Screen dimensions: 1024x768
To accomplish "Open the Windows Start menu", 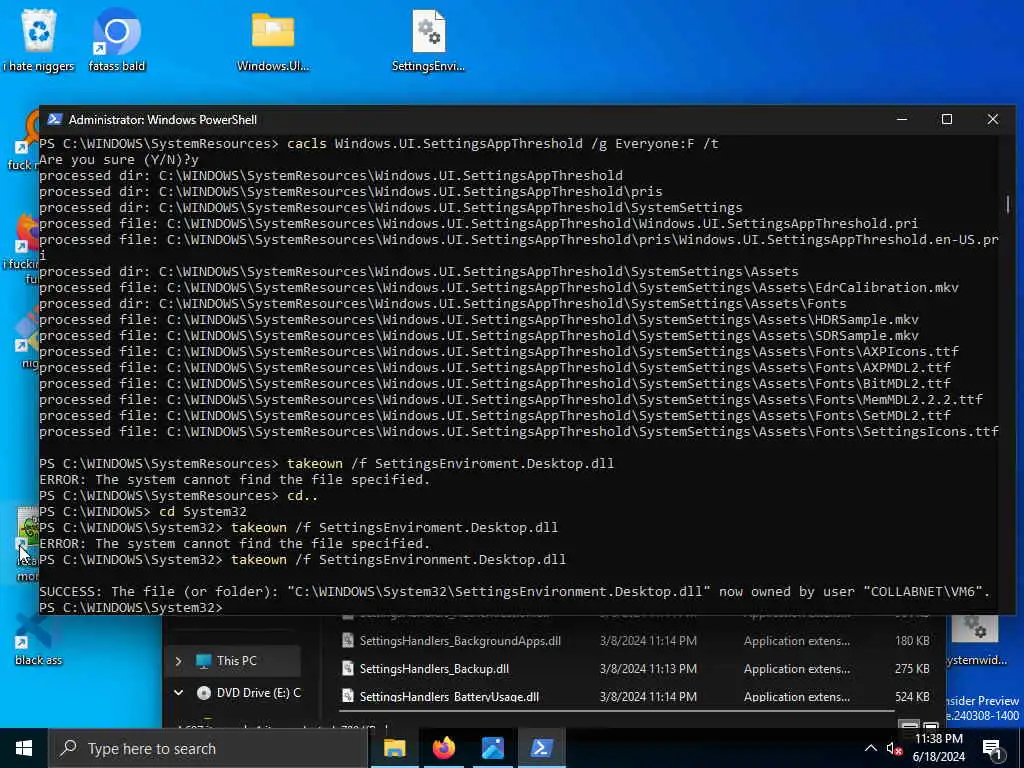I will pyautogui.click(x=24, y=748).
